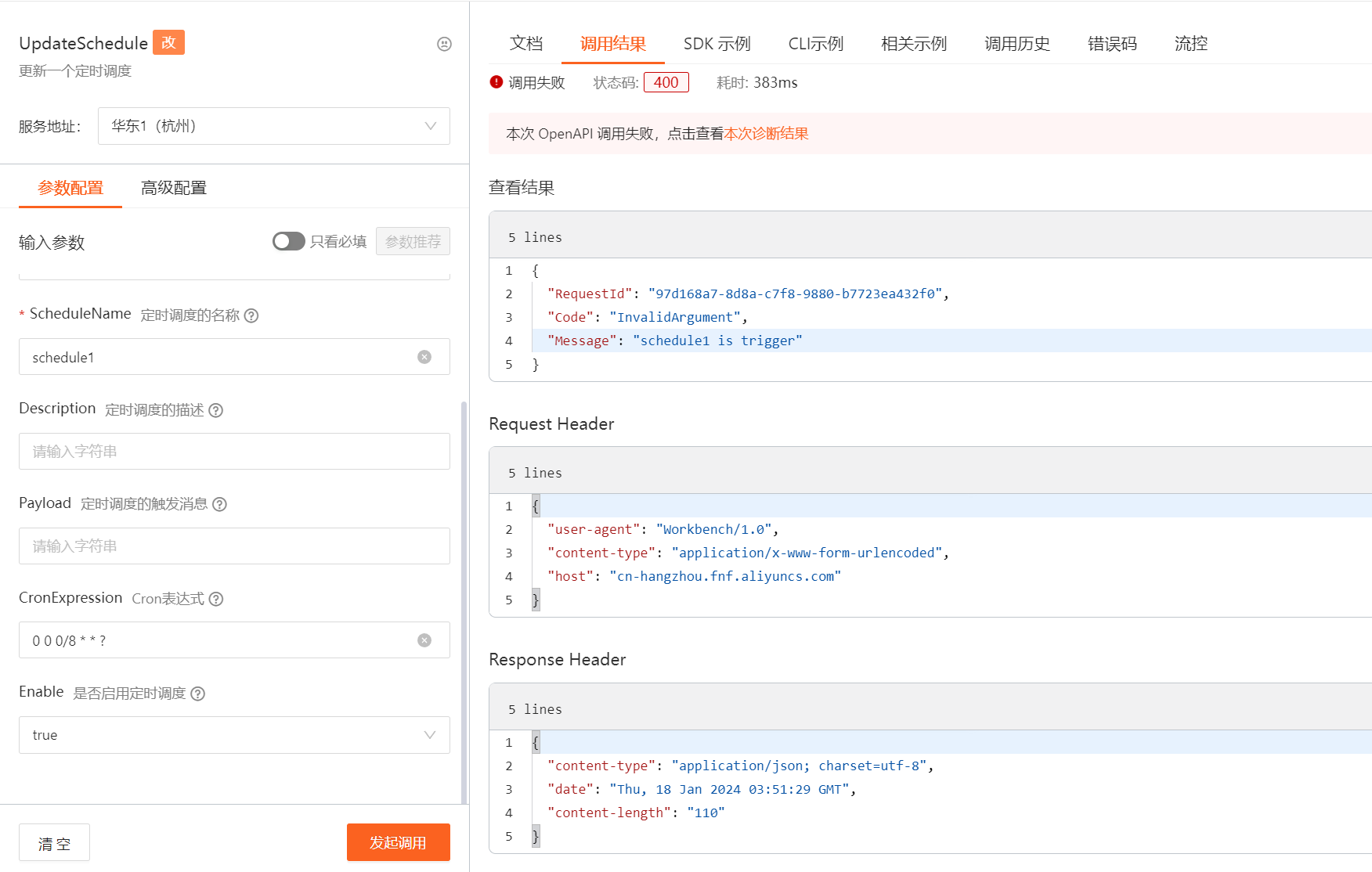The width and height of the screenshot is (1372, 872).
Task: Toggle the 只看必填 switch
Action: [289, 241]
